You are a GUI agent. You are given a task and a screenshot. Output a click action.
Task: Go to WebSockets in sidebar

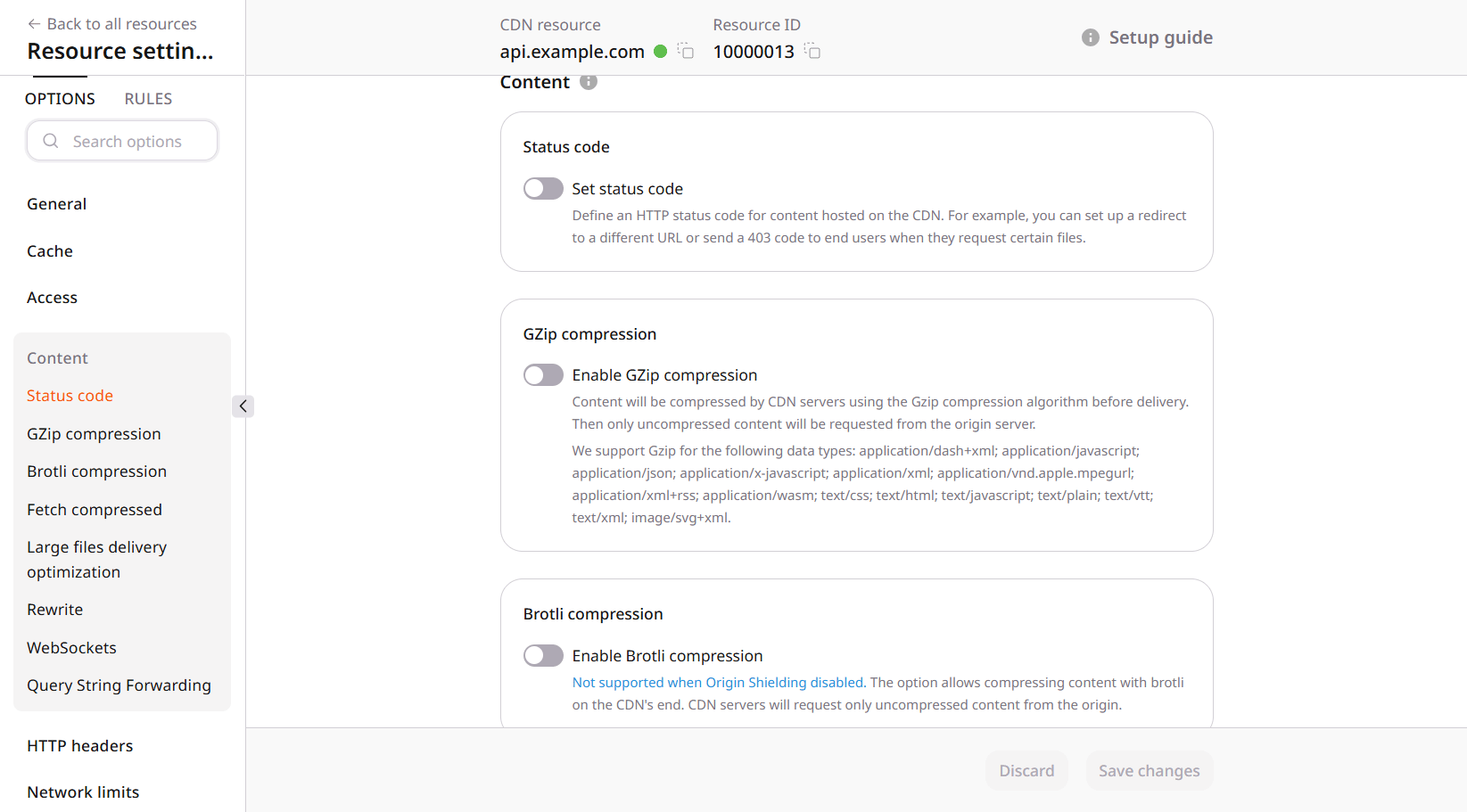pos(71,648)
